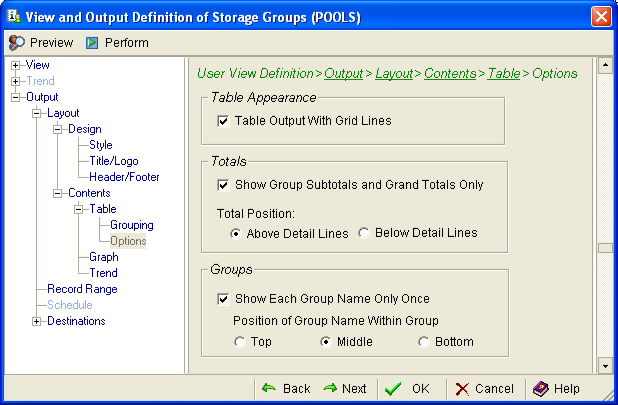Click the green OK checkmark icon
The height and width of the screenshot is (405, 618).
(393, 389)
